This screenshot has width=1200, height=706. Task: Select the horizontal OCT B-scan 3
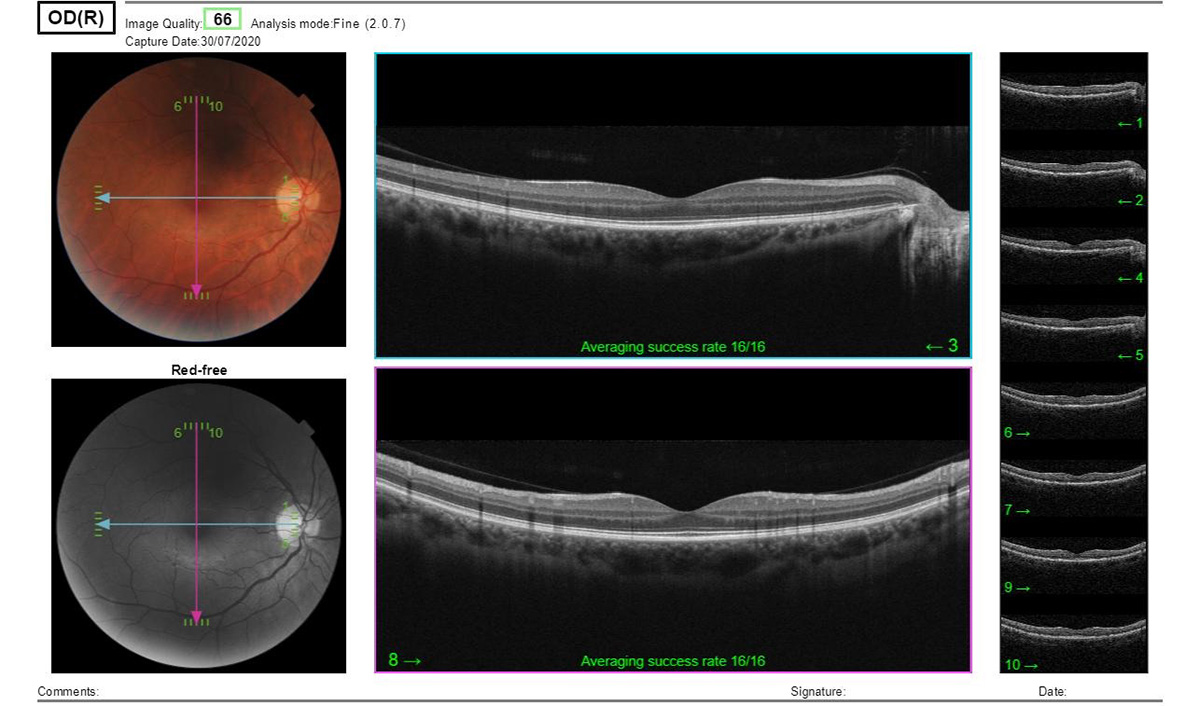672,205
